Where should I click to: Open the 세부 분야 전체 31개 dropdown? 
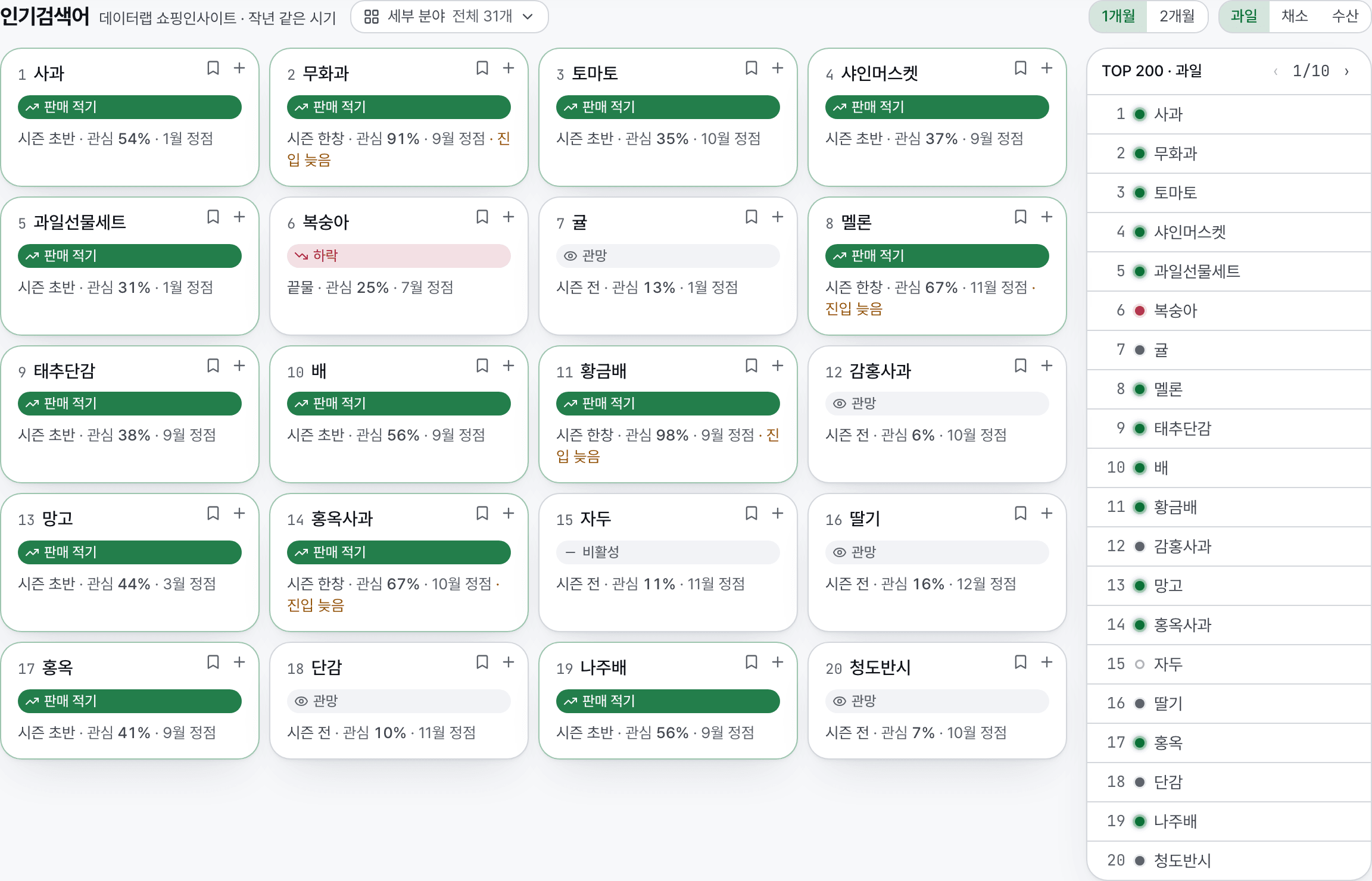[x=449, y=17]
